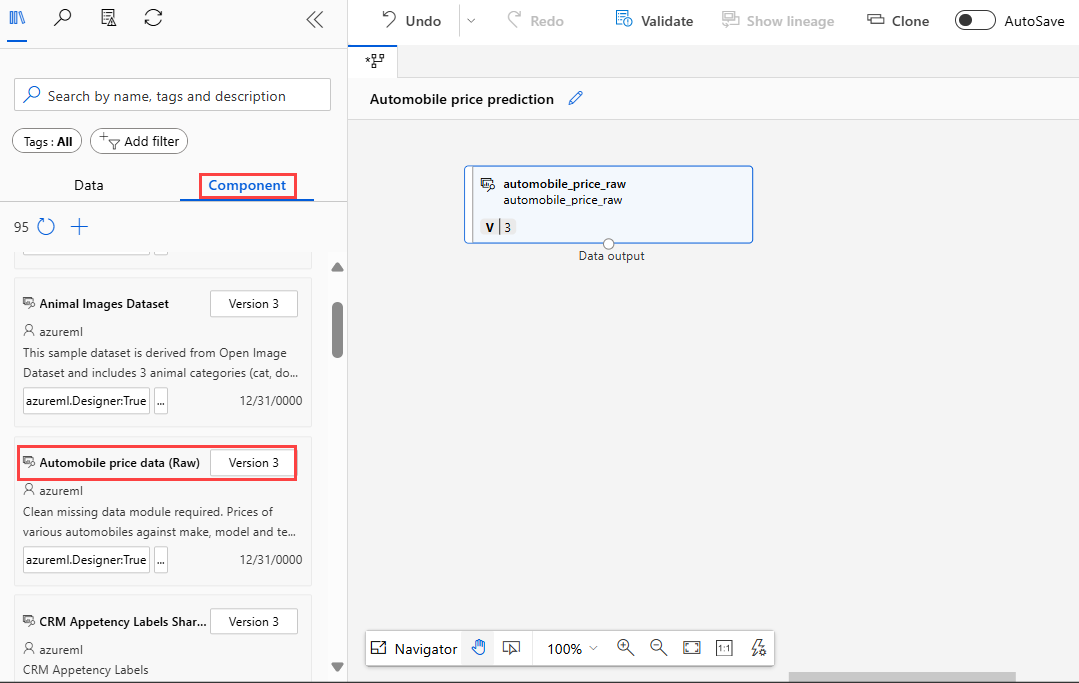Select the pipeline graph tab icon
This screenshot has width=1079, height=683.
pos(374,61)
